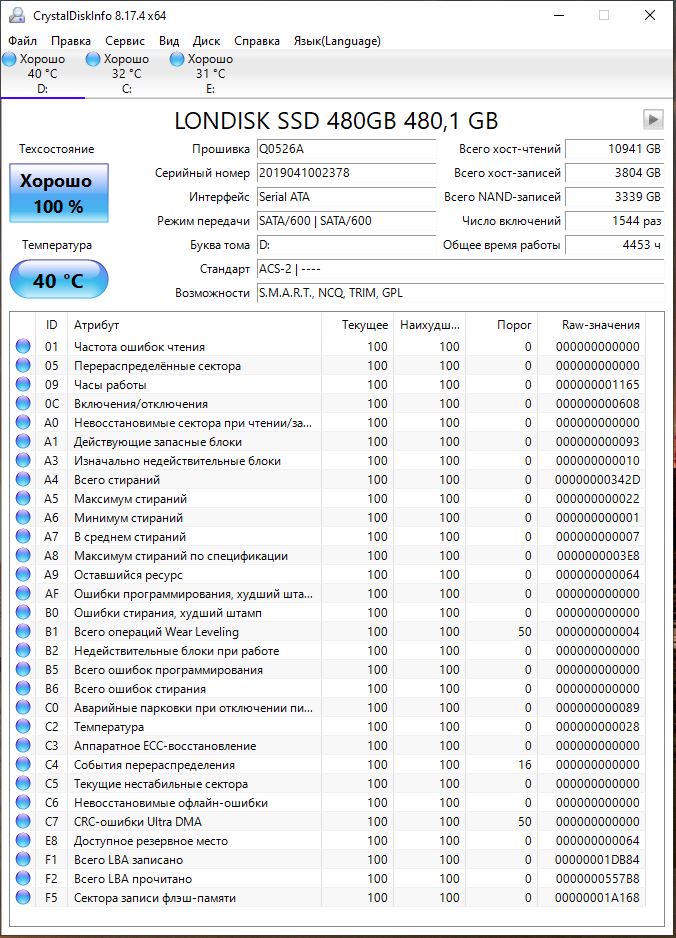Click the status orb of row C2

pos(23,726)
